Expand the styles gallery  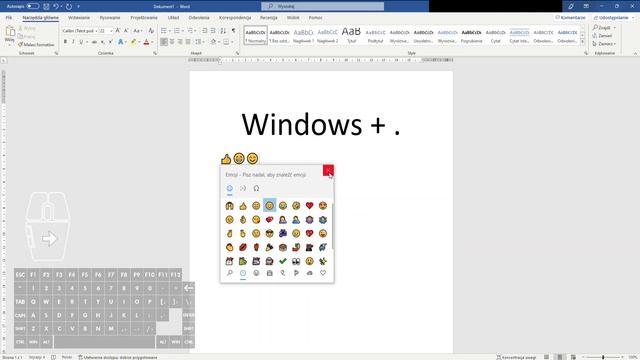pos(582,42)
